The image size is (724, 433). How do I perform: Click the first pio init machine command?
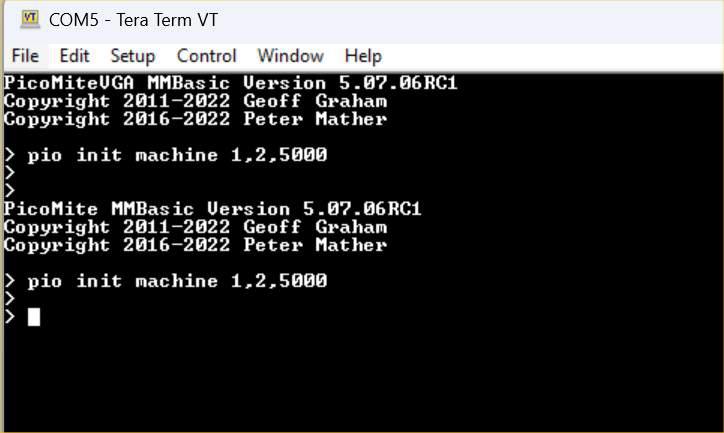177,155
